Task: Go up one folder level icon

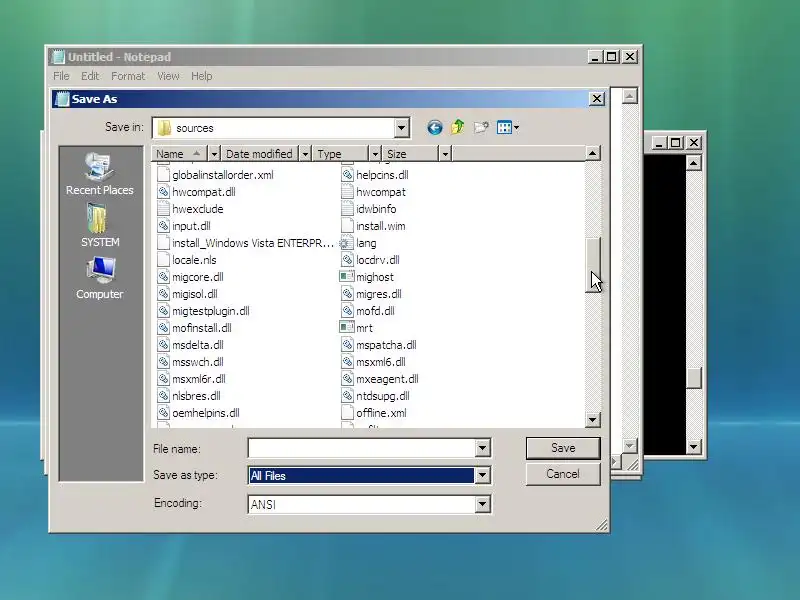Action: coord(458,127)
